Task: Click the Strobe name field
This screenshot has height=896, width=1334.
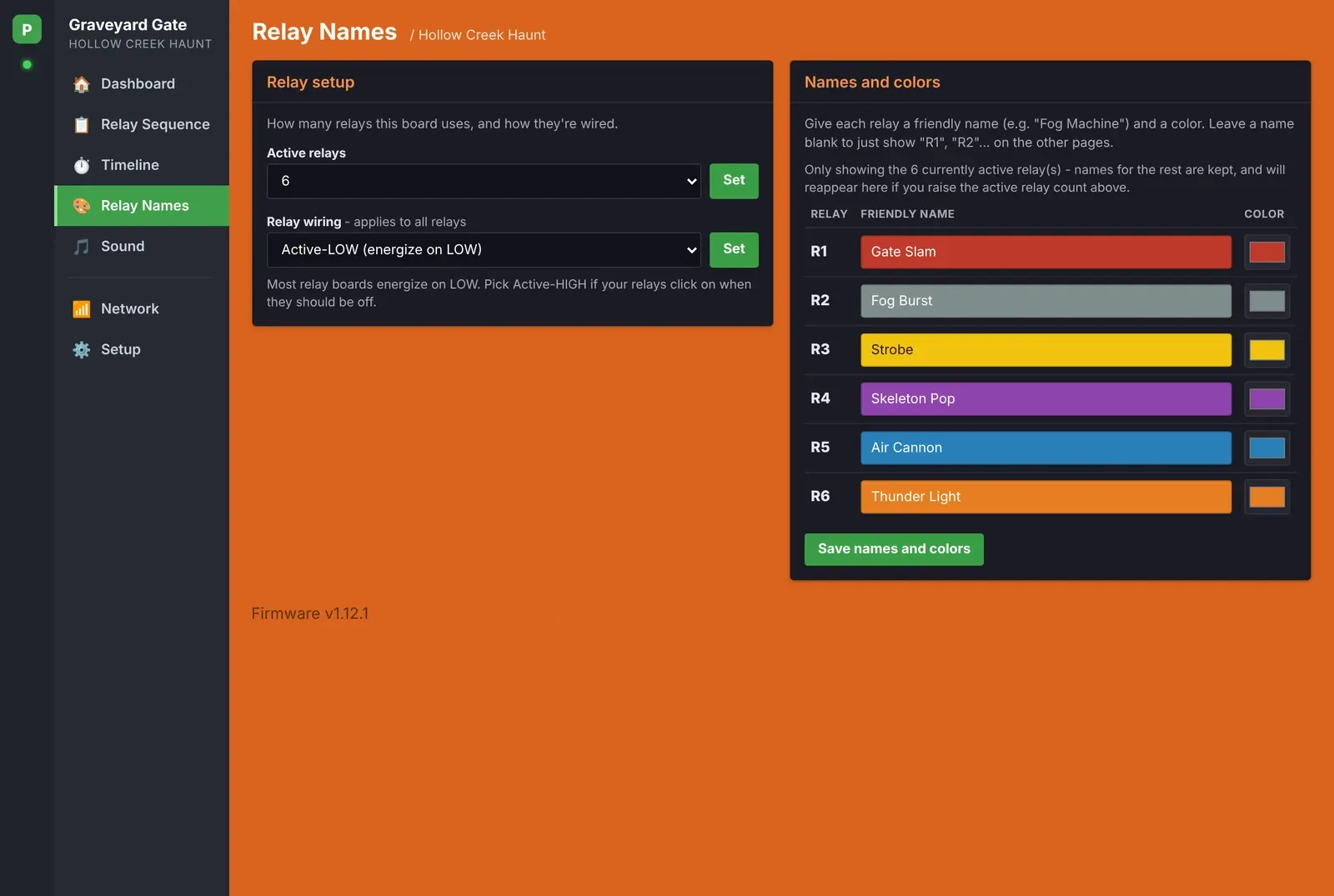Action: (x=1046, y=350)
